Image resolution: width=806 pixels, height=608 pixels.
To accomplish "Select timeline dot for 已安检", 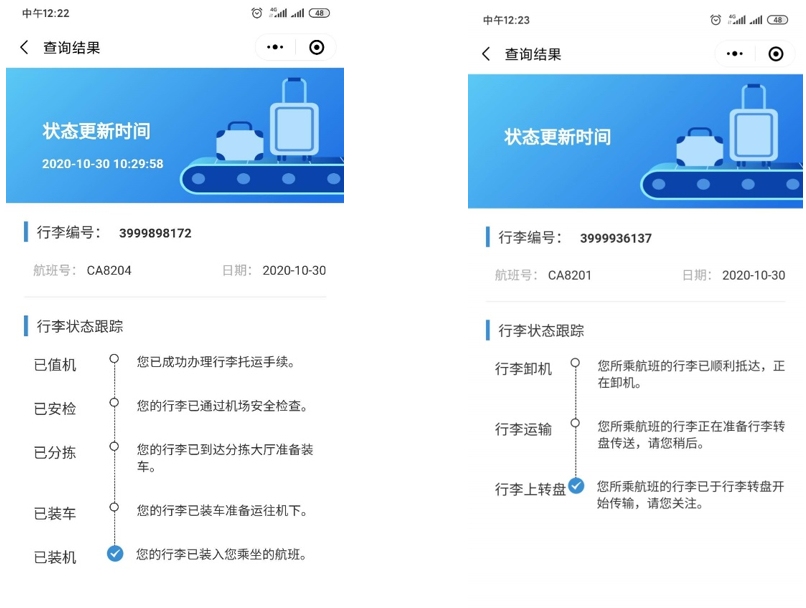I will click(x=114, y=402).
